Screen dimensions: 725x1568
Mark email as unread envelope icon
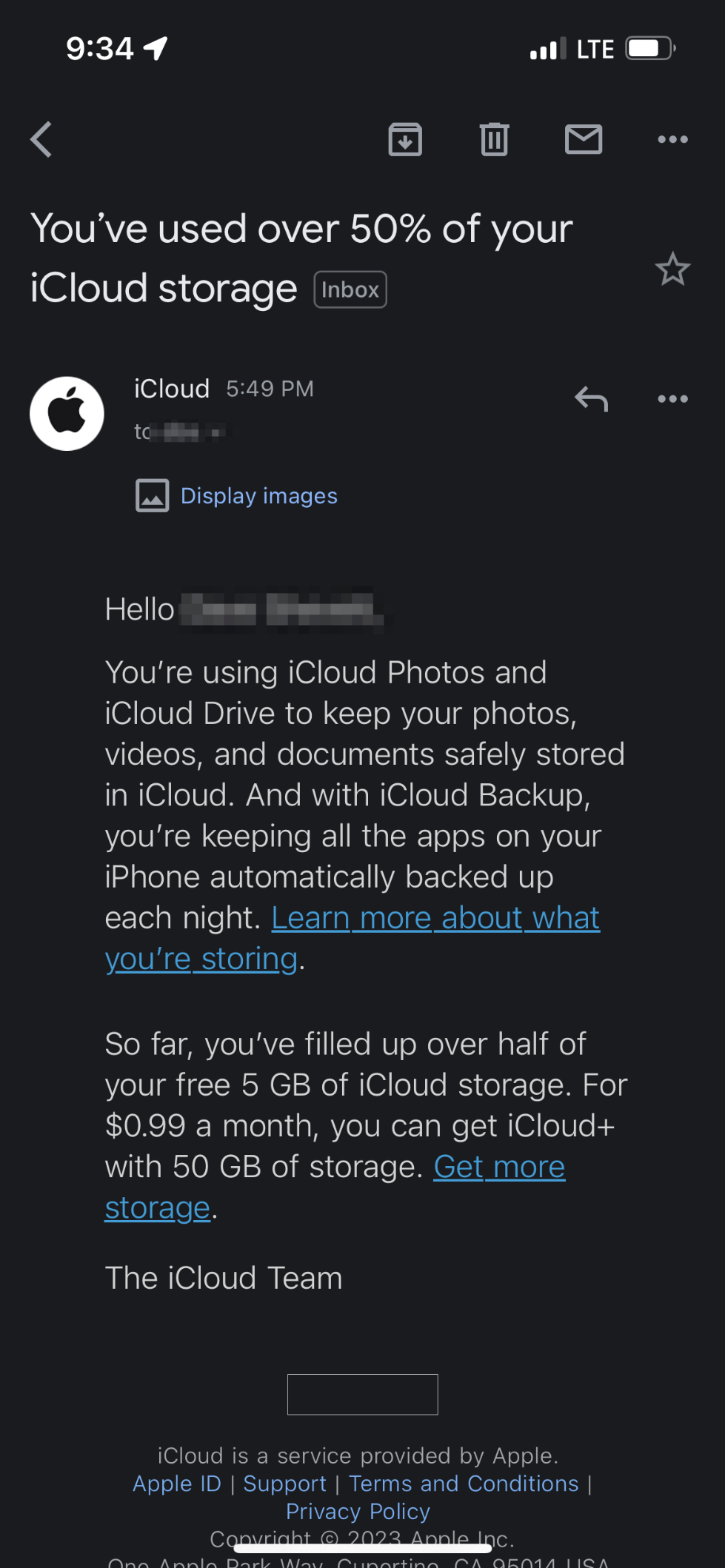pos(584,139)
